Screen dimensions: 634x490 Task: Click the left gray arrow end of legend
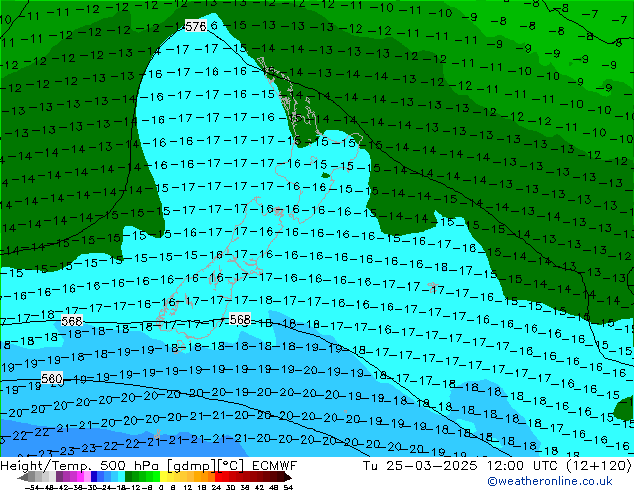(x=23, y=477)
